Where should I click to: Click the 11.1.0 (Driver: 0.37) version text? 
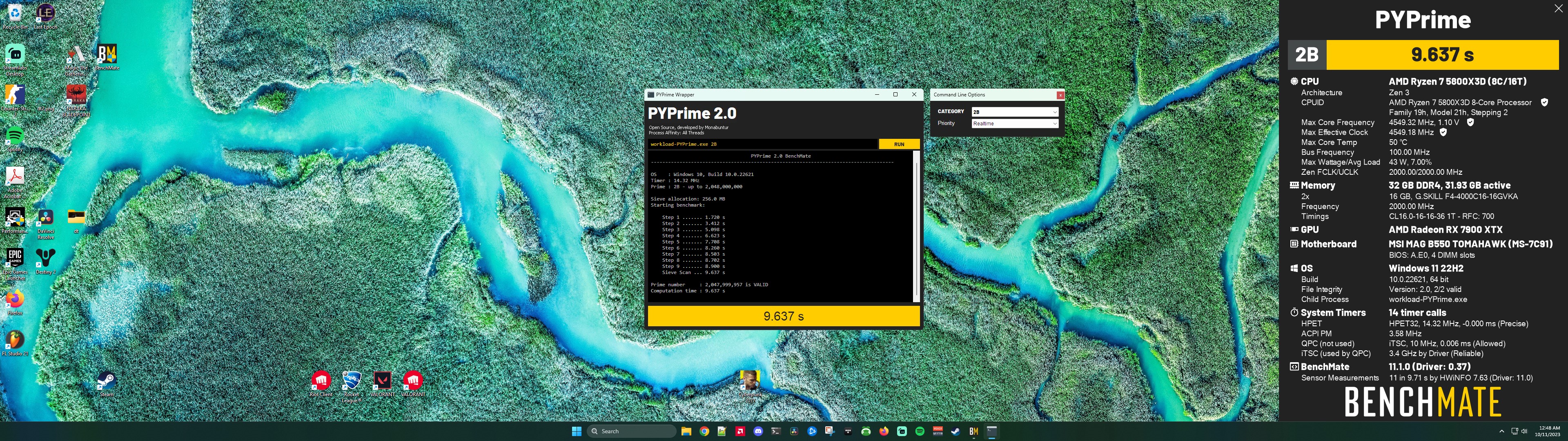point(1429,367)
